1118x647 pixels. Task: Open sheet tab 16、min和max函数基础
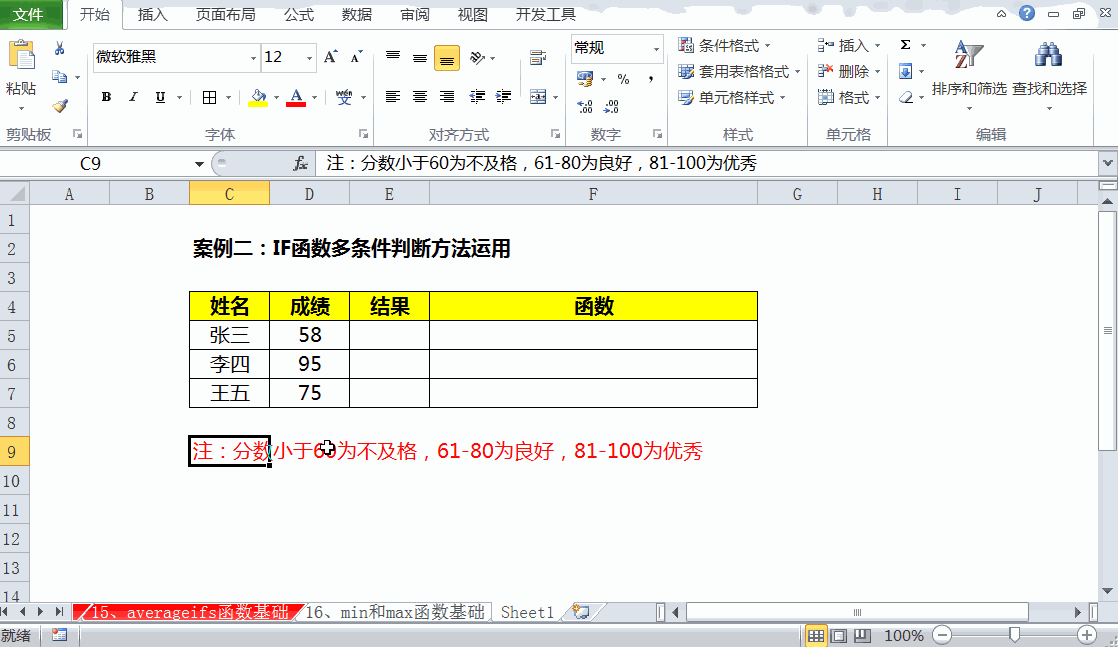click(x=394, y=612)
